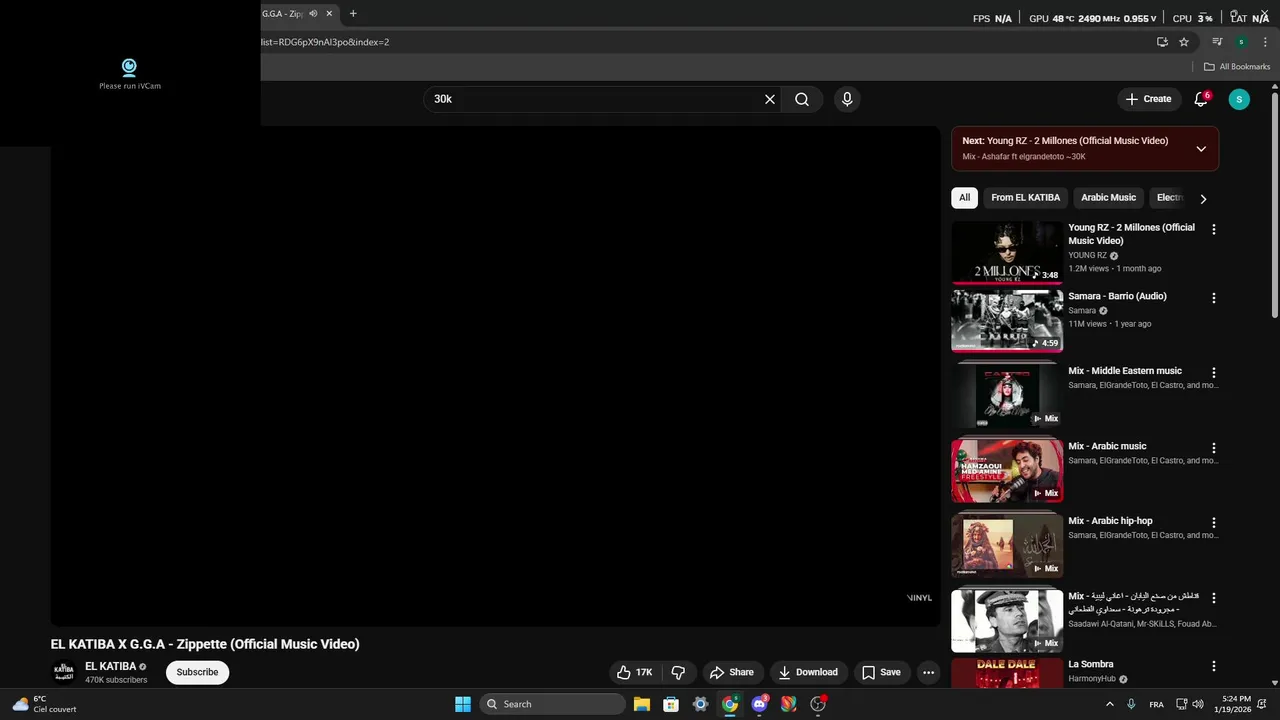Screen dimensions: 1280x720
Task: Open options for La Sombra video
Action: click(1214, 666)
